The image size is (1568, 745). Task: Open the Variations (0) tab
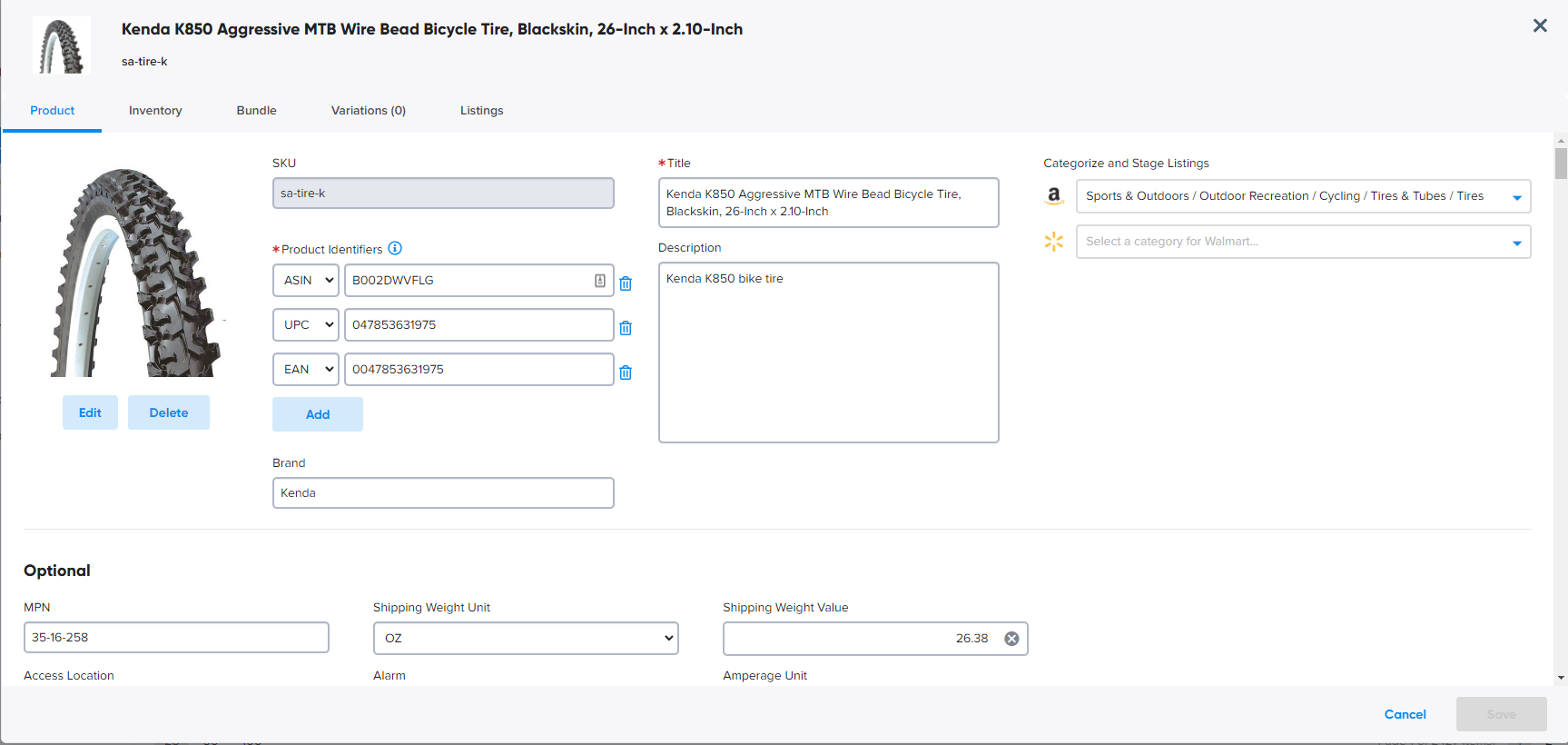tap(369, 111)
